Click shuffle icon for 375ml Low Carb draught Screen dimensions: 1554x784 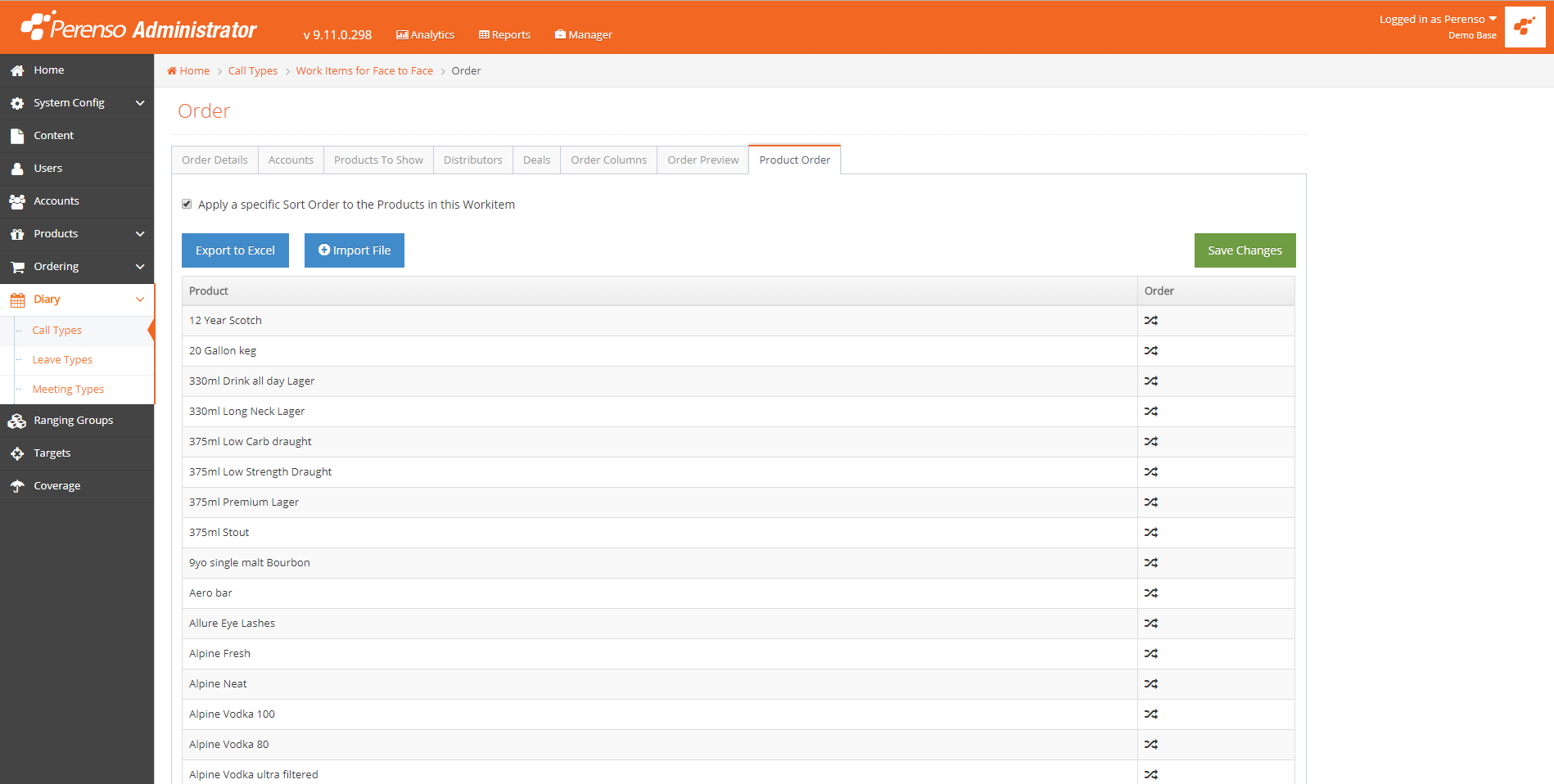1151,442
